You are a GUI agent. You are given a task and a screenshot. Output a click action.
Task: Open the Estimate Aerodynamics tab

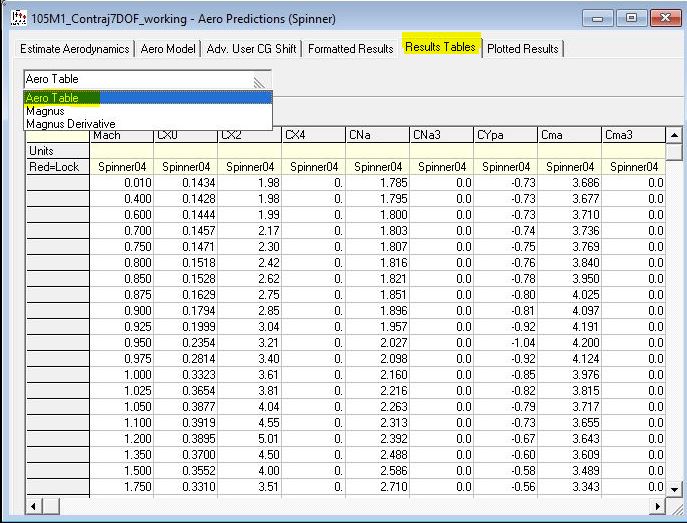pyautogui.click(x=75, y=49)
